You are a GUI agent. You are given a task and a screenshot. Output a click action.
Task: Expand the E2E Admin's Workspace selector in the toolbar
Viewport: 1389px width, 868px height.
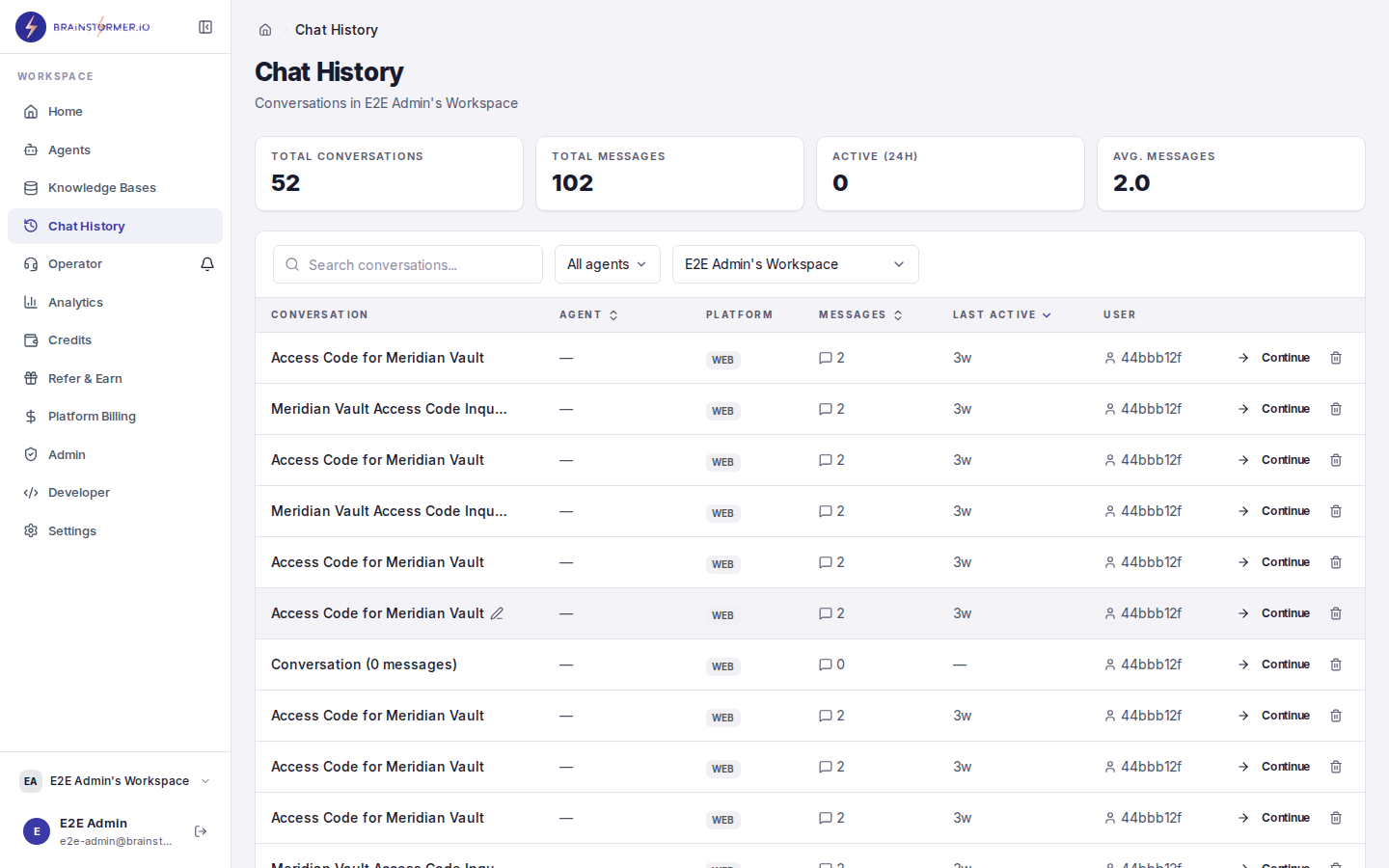(x=796, y=264)
